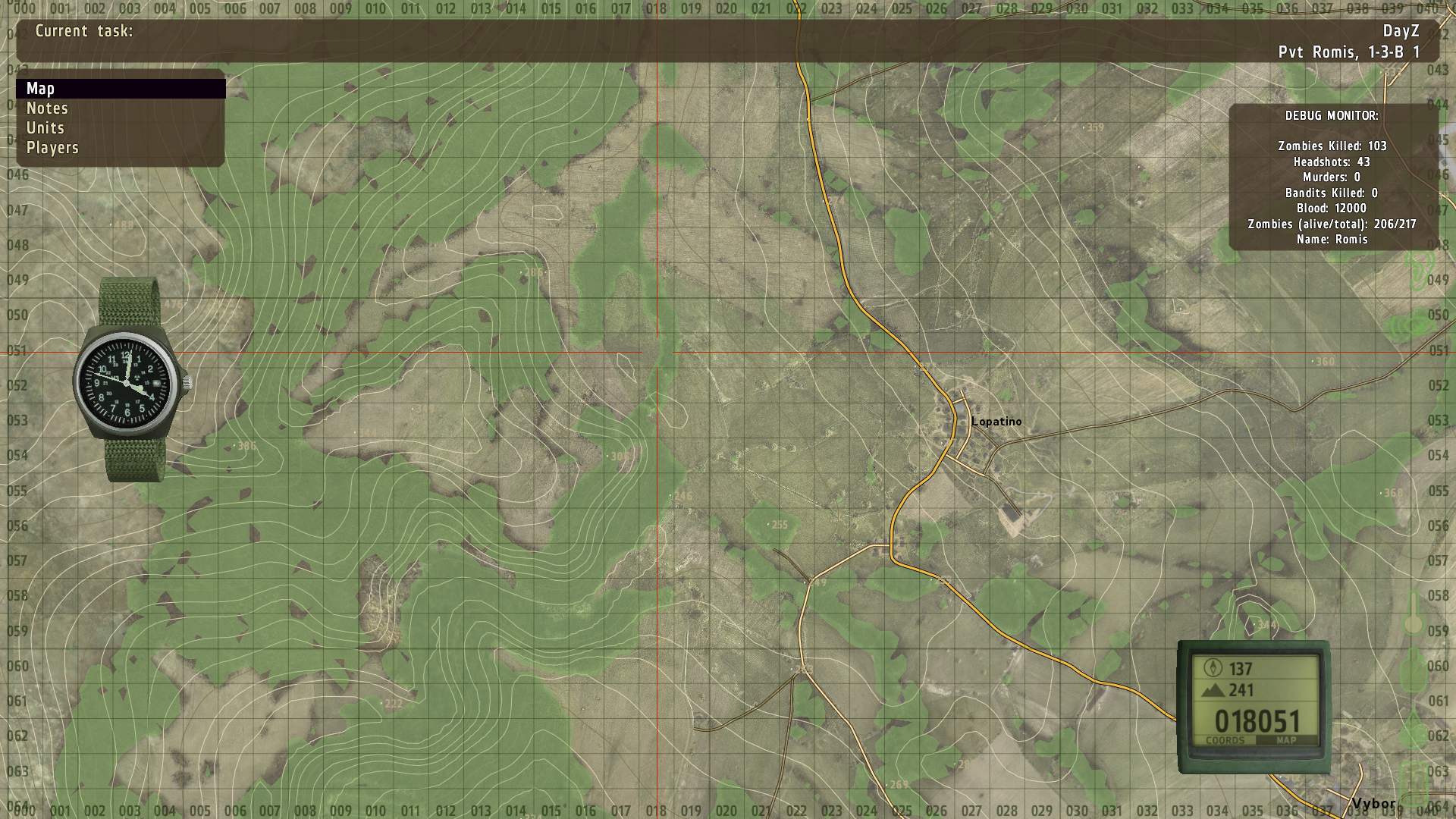Open the Units list
Image resolution: width=1456 pixels, height=819 pixels.
click(x=45, y=128)
